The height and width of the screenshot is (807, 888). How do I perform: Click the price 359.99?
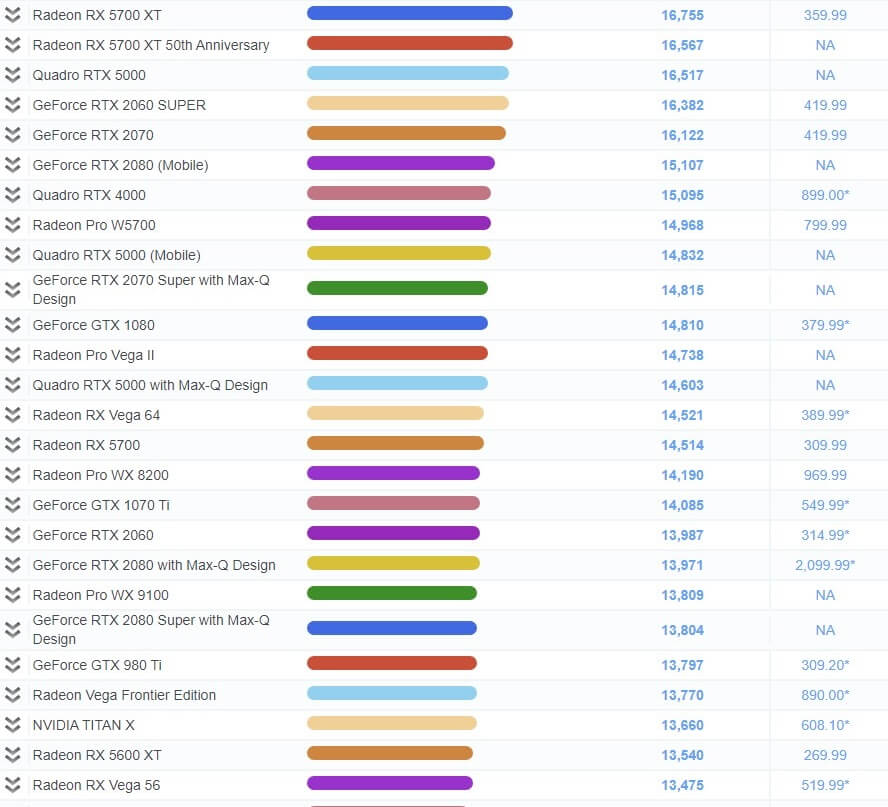click(825, 15)
